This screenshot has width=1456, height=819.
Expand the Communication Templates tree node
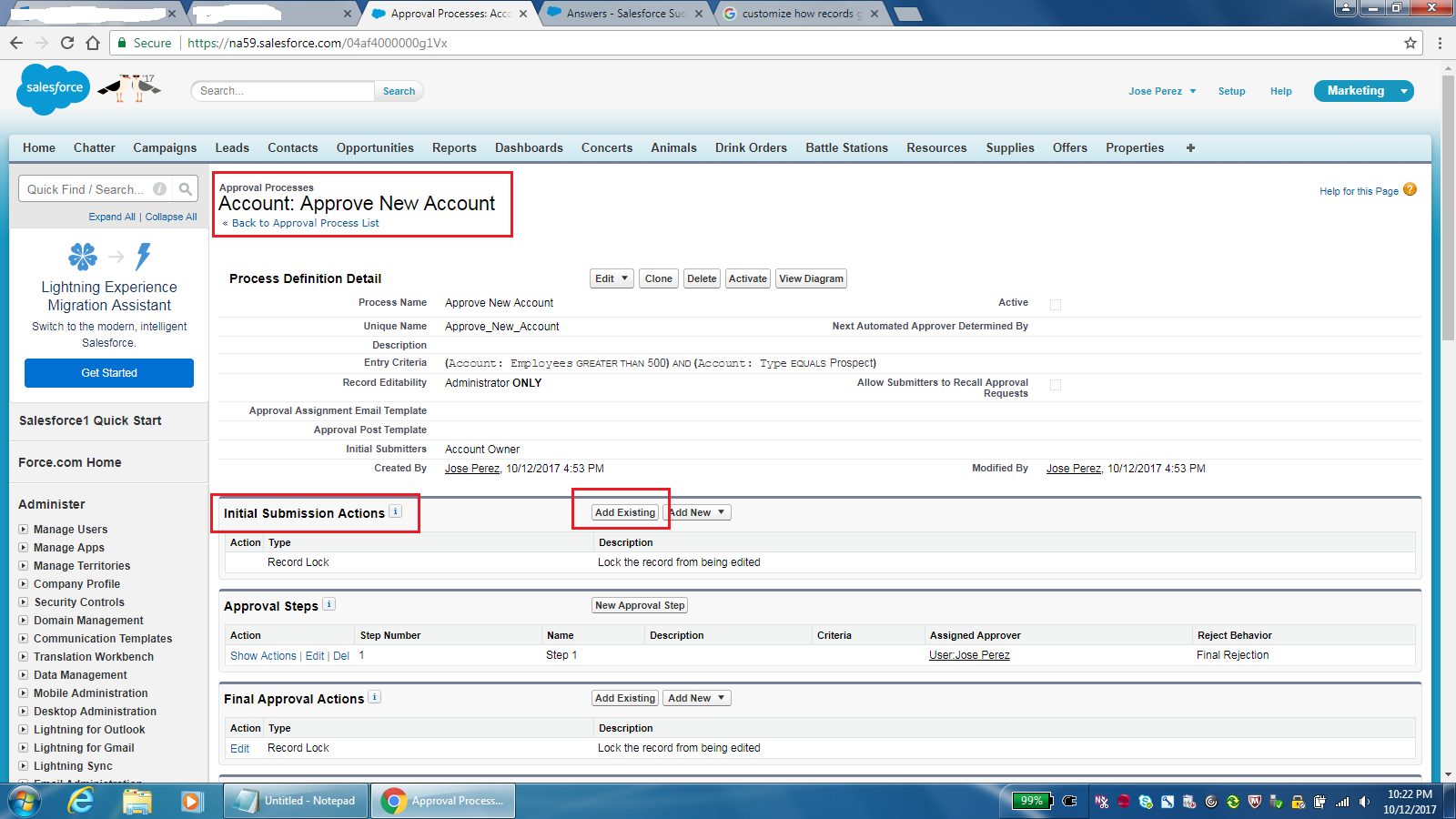pyautogui.click(x=24, y=638)
